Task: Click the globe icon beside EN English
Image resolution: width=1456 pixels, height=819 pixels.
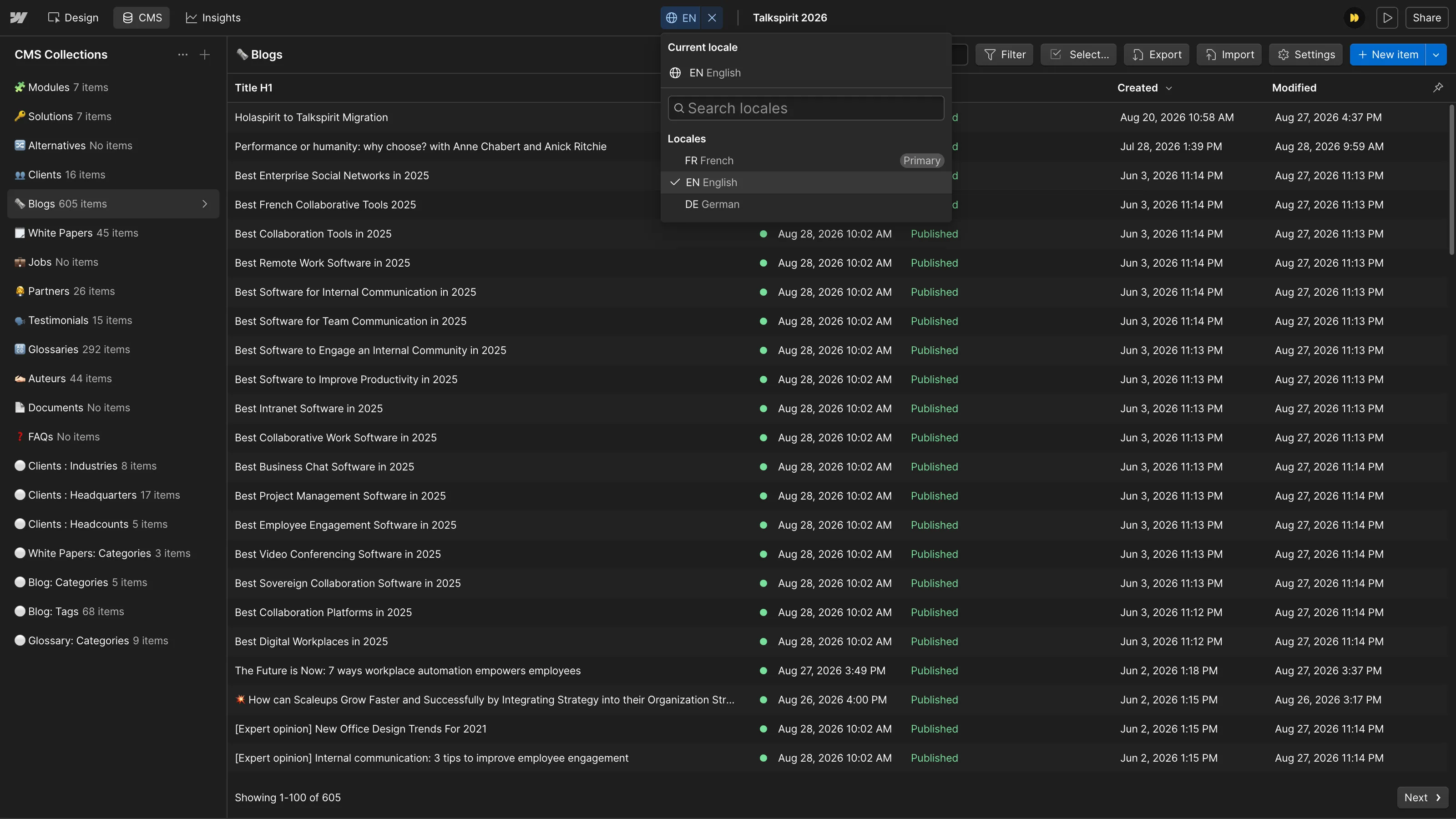Action: (x=675, y=73)
